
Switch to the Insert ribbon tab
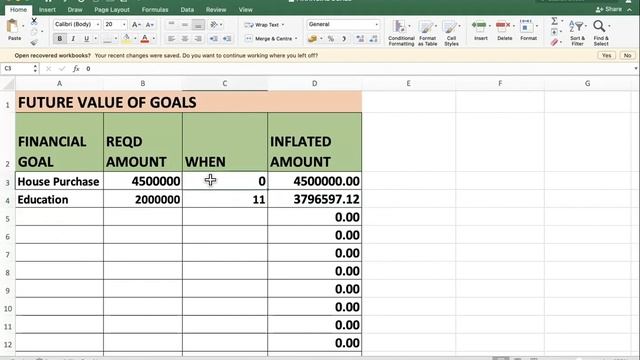click(47, 9)
